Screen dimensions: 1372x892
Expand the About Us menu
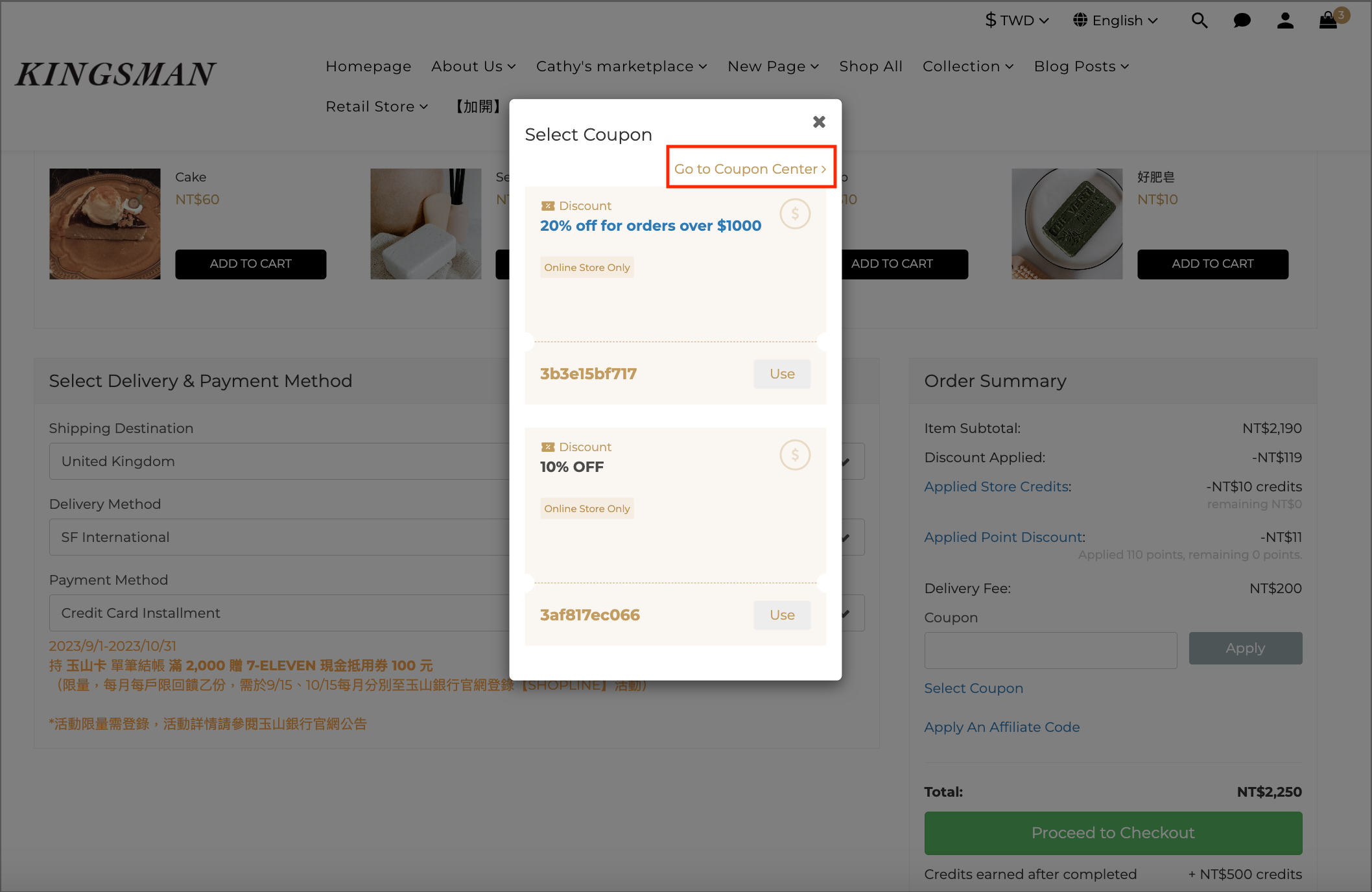[473, 67]
